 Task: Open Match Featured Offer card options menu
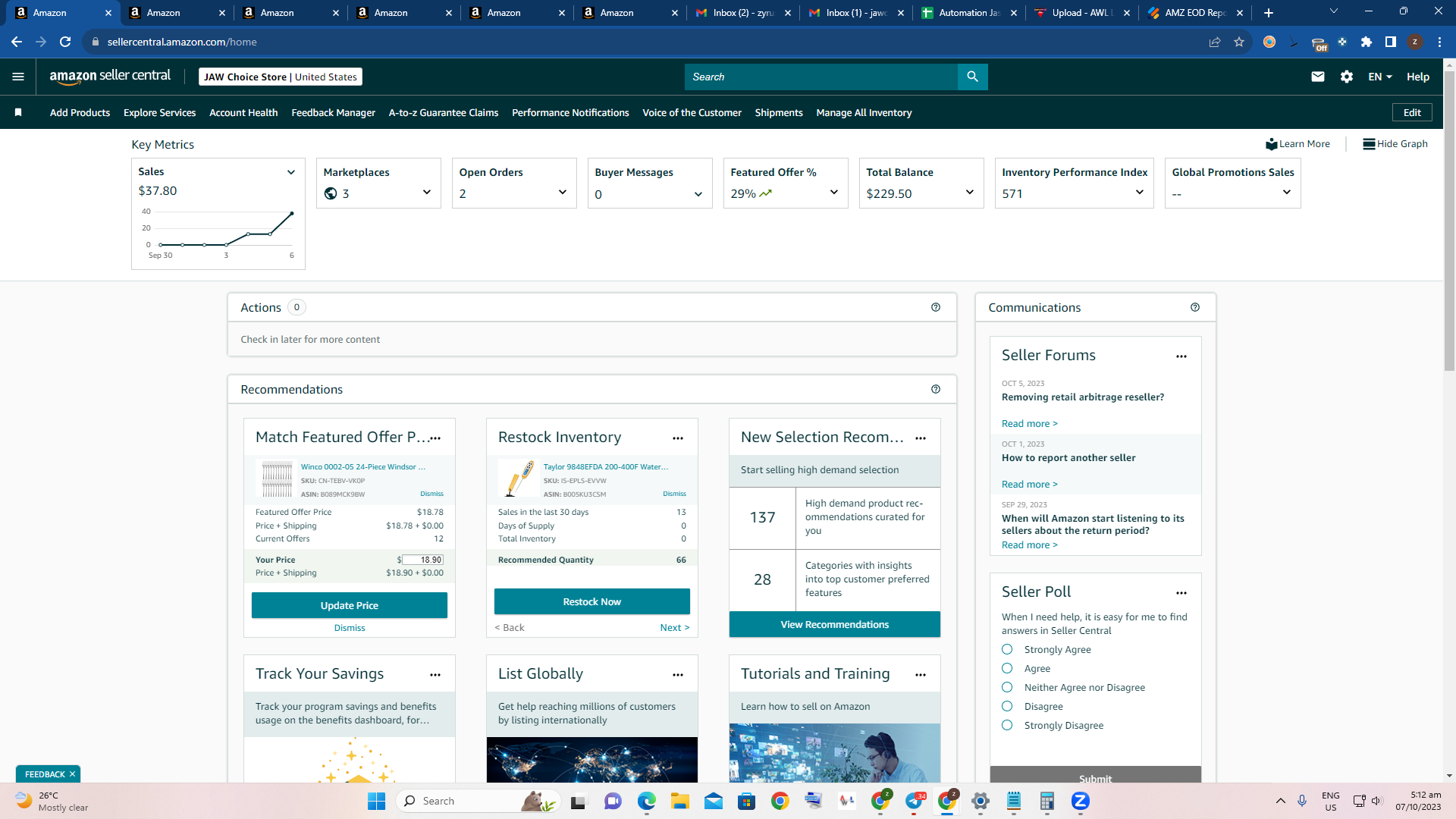pos(435,438)
